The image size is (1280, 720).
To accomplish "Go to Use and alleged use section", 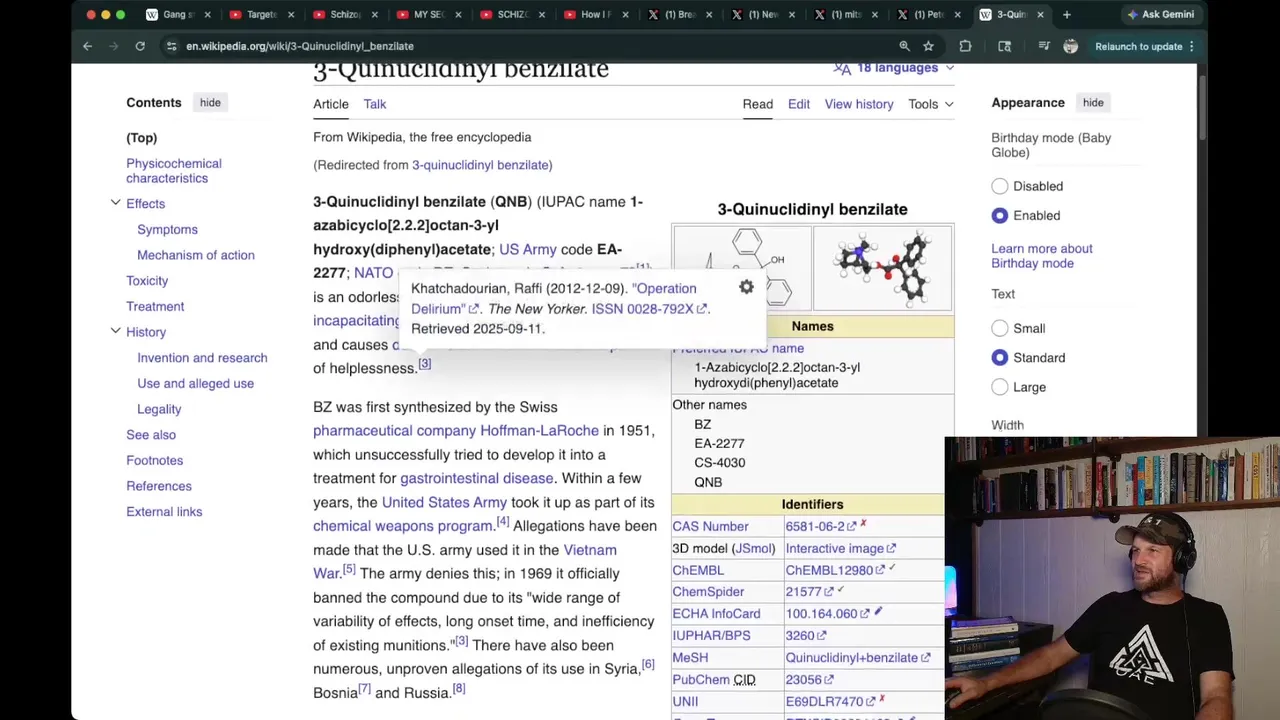I will click(x=195, y=383).
